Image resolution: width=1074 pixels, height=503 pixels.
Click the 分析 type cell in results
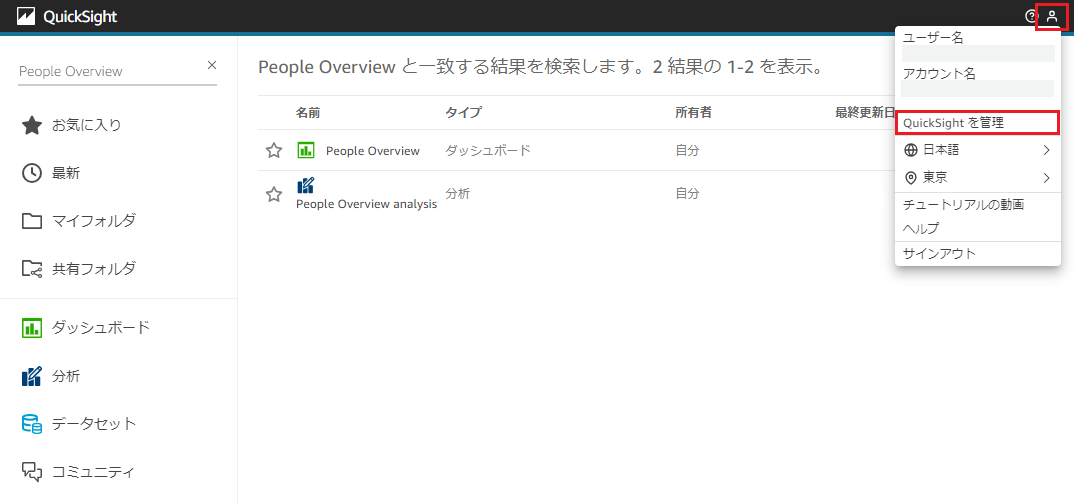pos(458,194)
